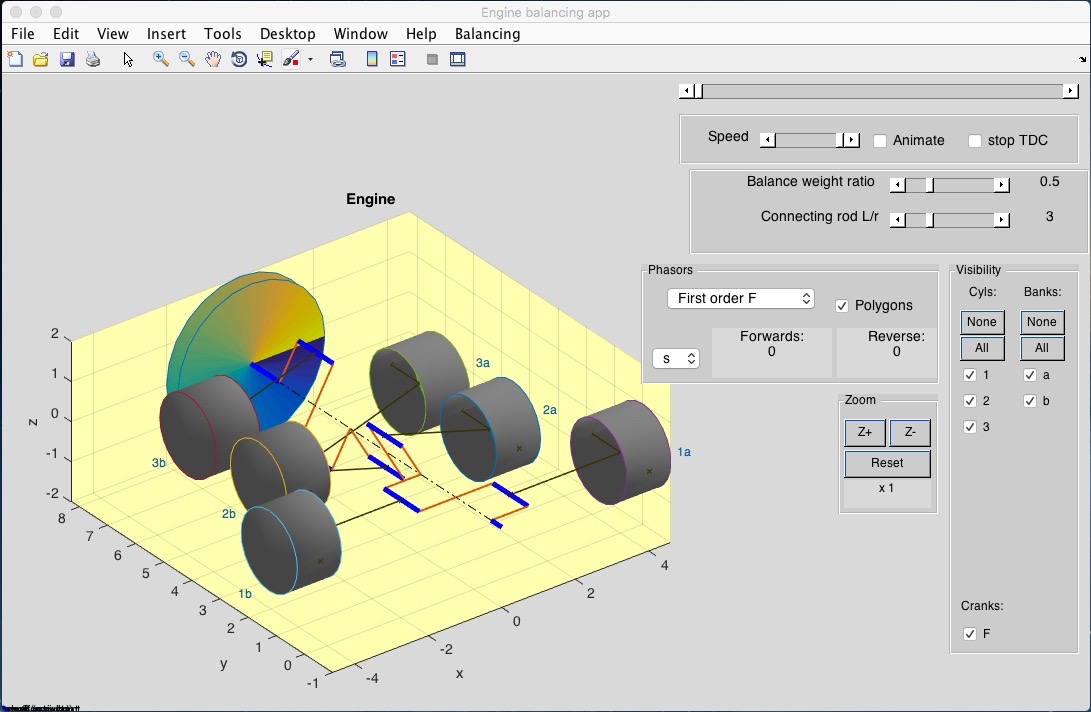The width and height of the screenshot is (1091, 712).
Task: Uncheck the Polygons checkbox
Action: [842, 306]
